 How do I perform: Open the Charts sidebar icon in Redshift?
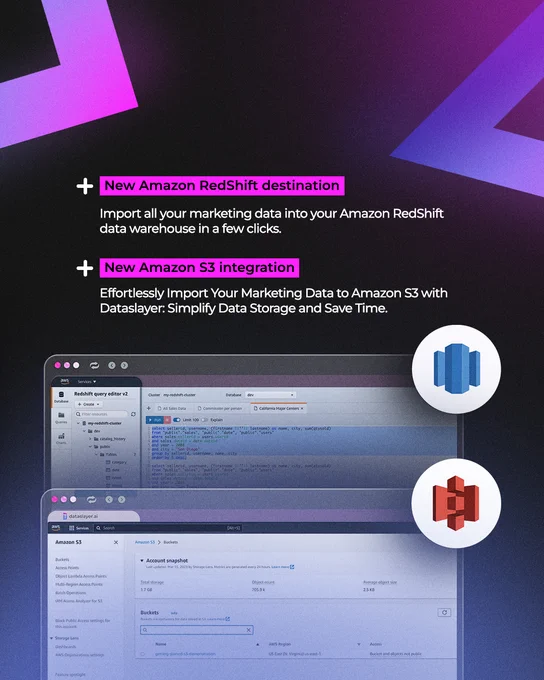pos(61,438)
